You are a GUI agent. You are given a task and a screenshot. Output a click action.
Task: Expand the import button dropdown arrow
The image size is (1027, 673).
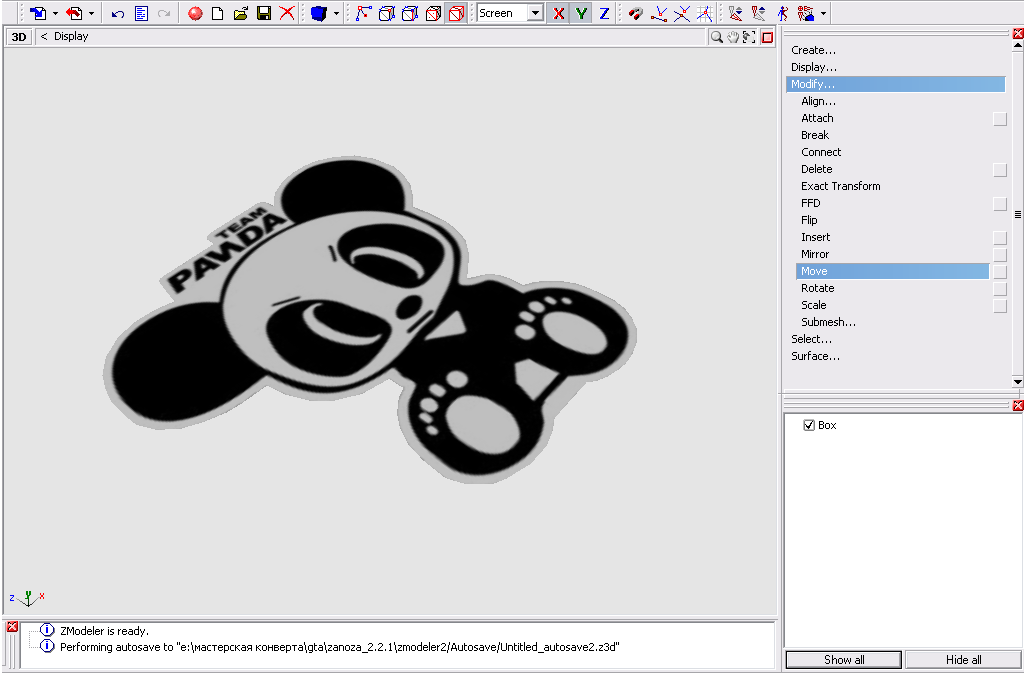[x=55, y=14]
